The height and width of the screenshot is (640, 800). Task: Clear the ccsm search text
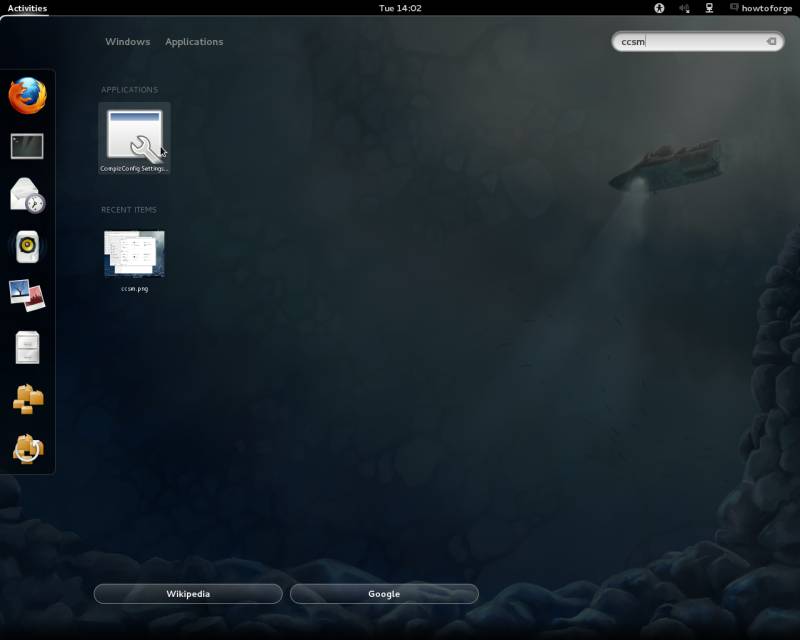pos(771,41)
